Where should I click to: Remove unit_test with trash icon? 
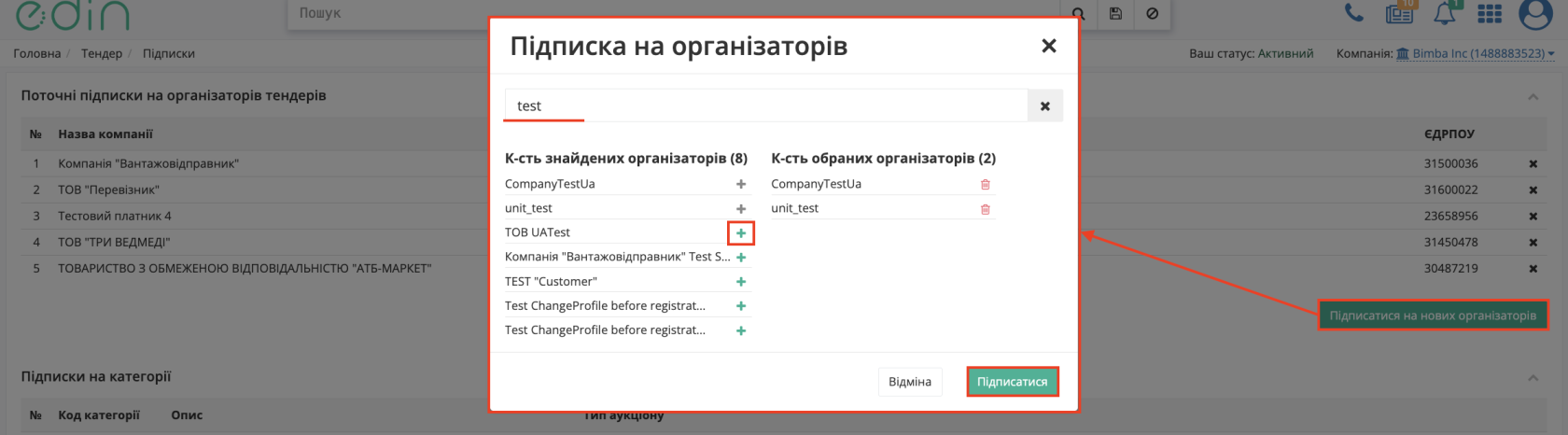(985, 209)
